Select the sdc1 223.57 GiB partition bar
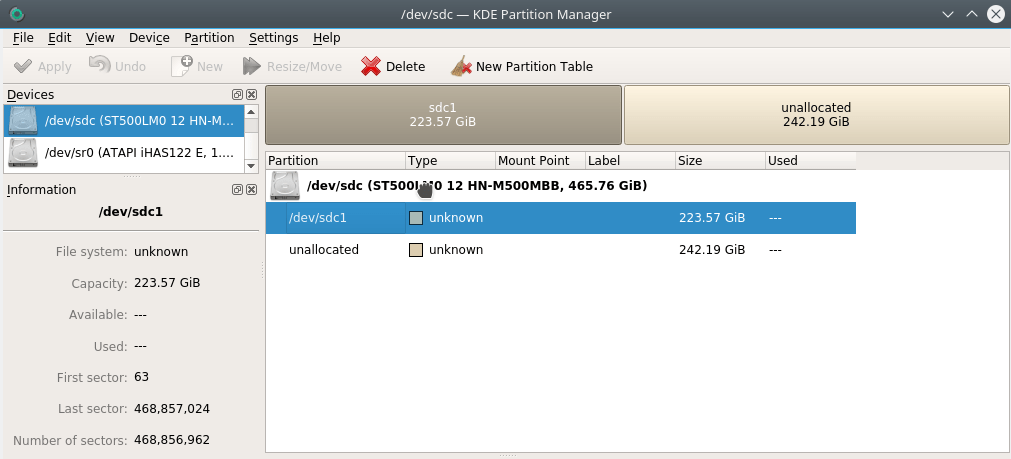Image resolution: width=1011 pixels, height=459 pixels. (444, 115)
